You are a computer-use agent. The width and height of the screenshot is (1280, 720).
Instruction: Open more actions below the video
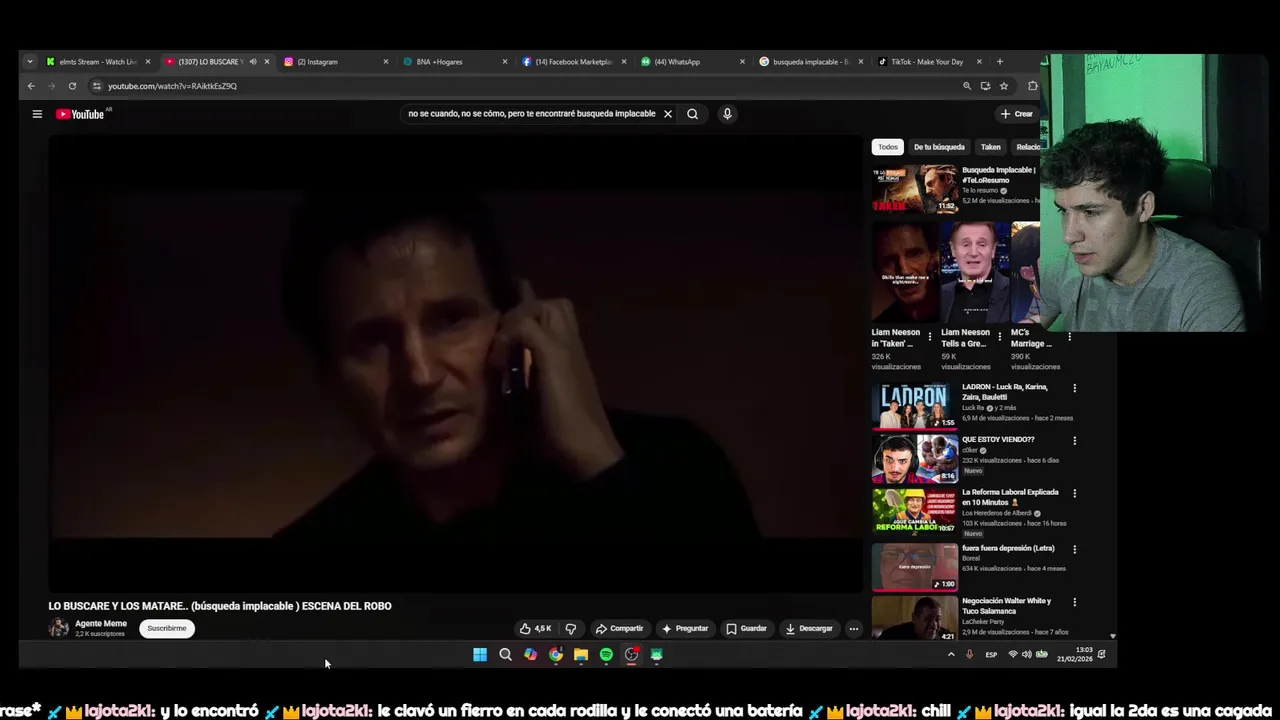click(853, 629)
